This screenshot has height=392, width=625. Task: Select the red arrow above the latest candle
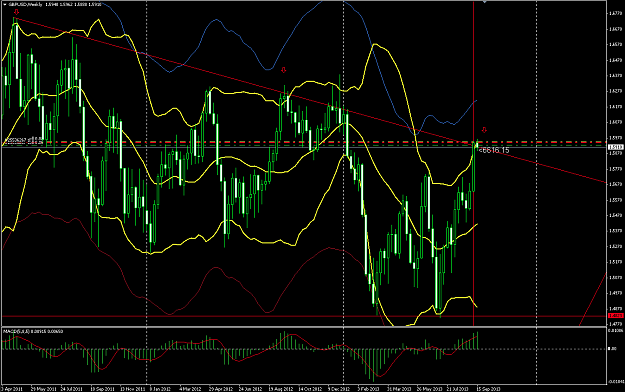click(484, 130)
